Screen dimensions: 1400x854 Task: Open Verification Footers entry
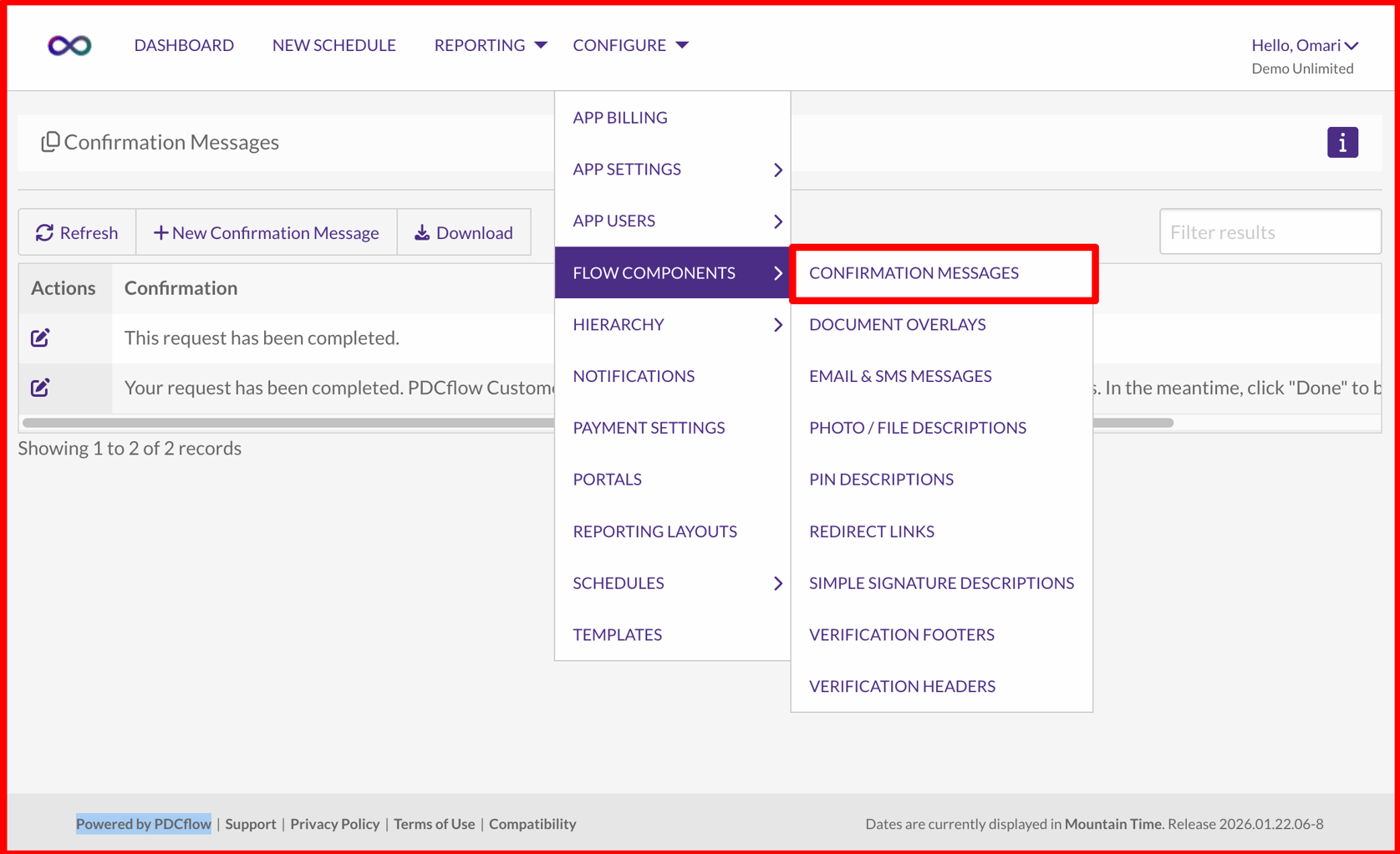tap(942, 634)
